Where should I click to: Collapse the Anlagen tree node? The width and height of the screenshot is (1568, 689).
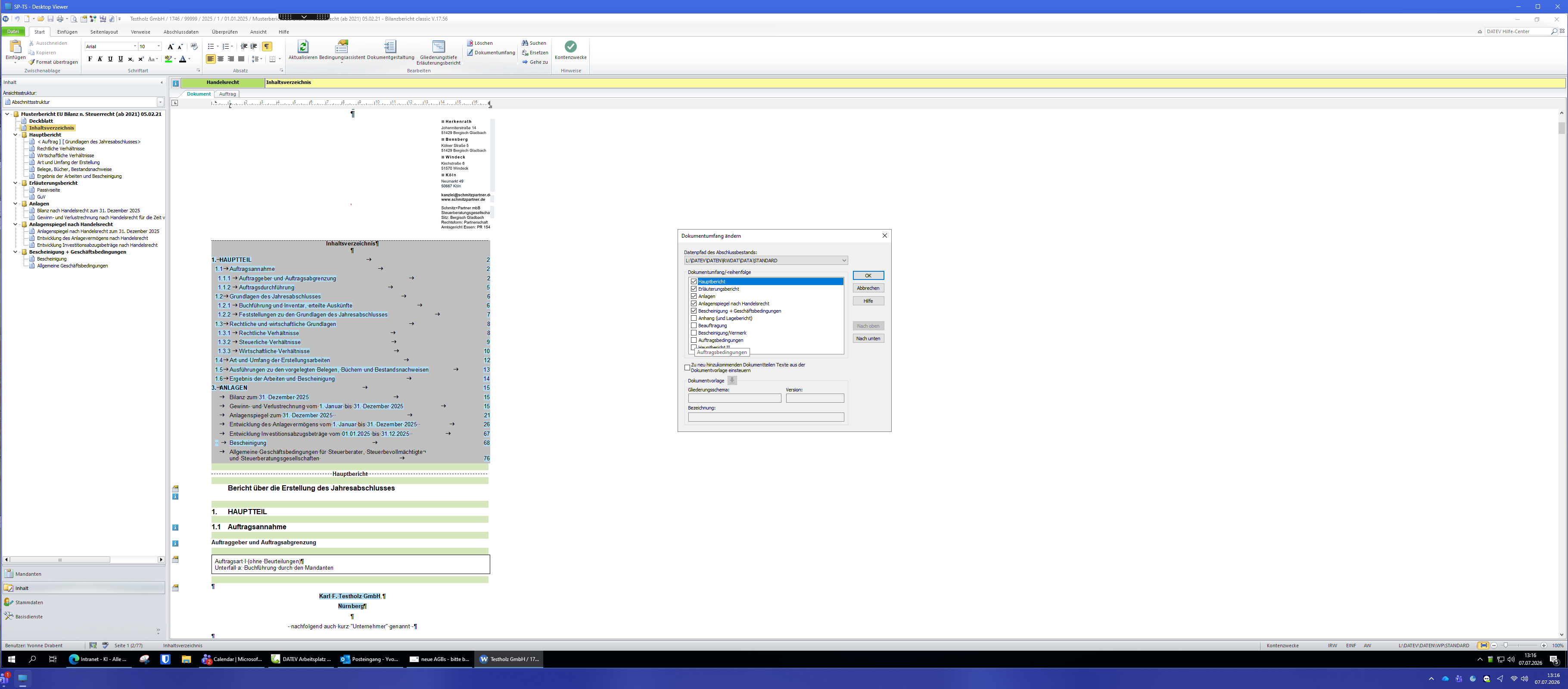pos(16,204)
